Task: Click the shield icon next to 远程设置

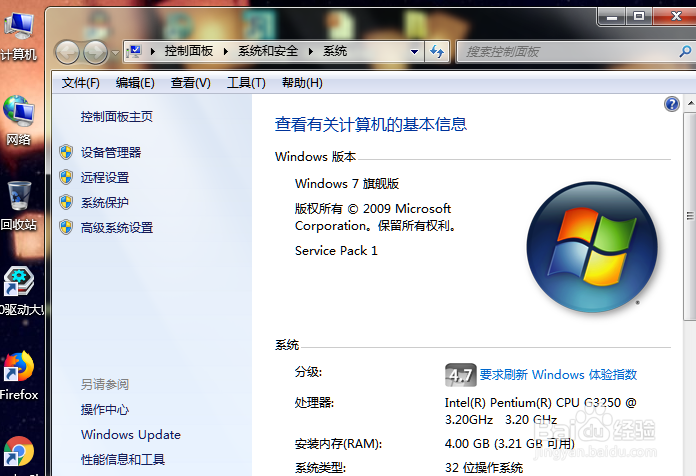Action: pyautogui.click(x=66, y=177)
